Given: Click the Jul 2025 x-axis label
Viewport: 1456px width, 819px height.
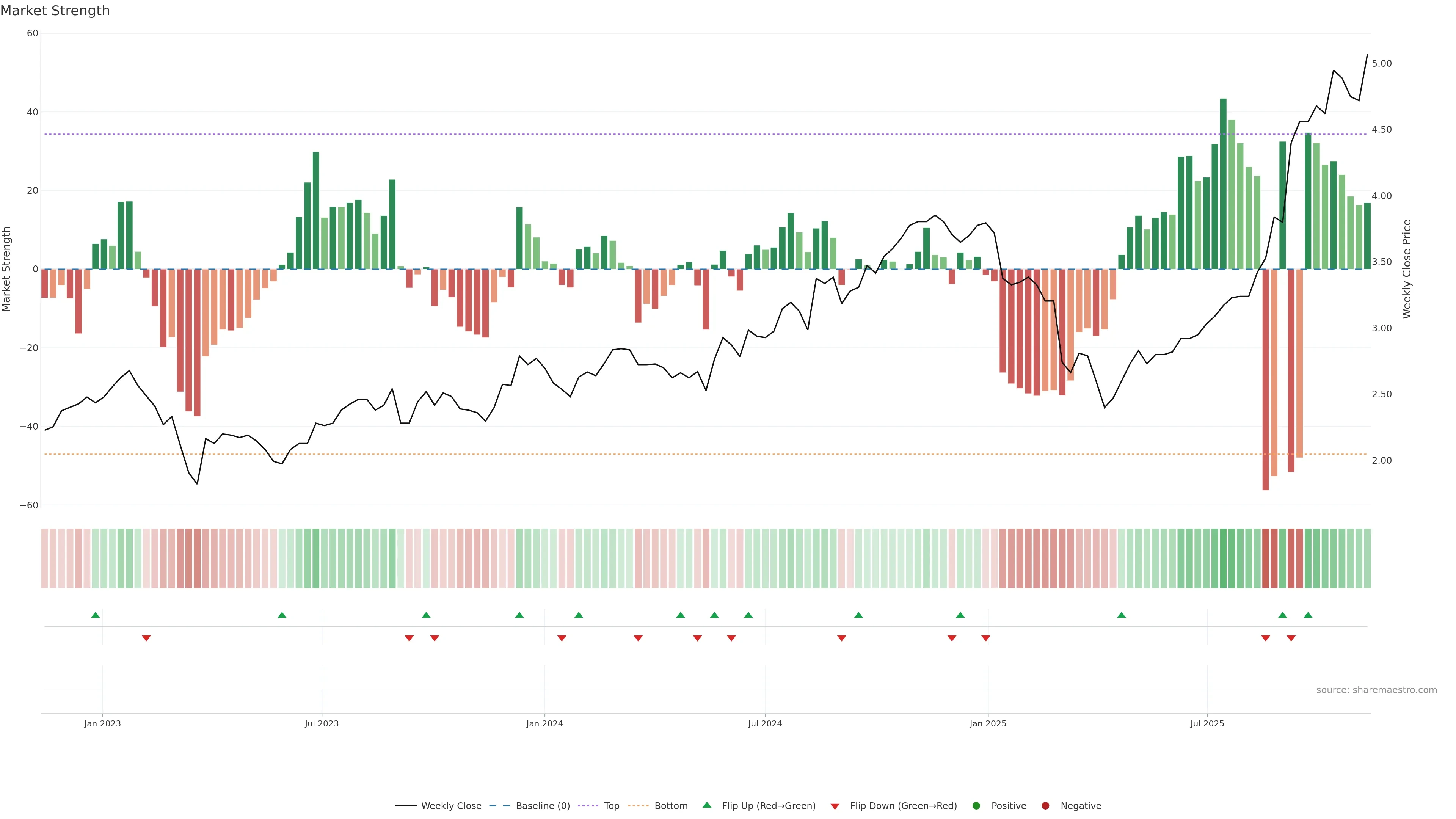Looking at the screenshot, I should 1207,723.
